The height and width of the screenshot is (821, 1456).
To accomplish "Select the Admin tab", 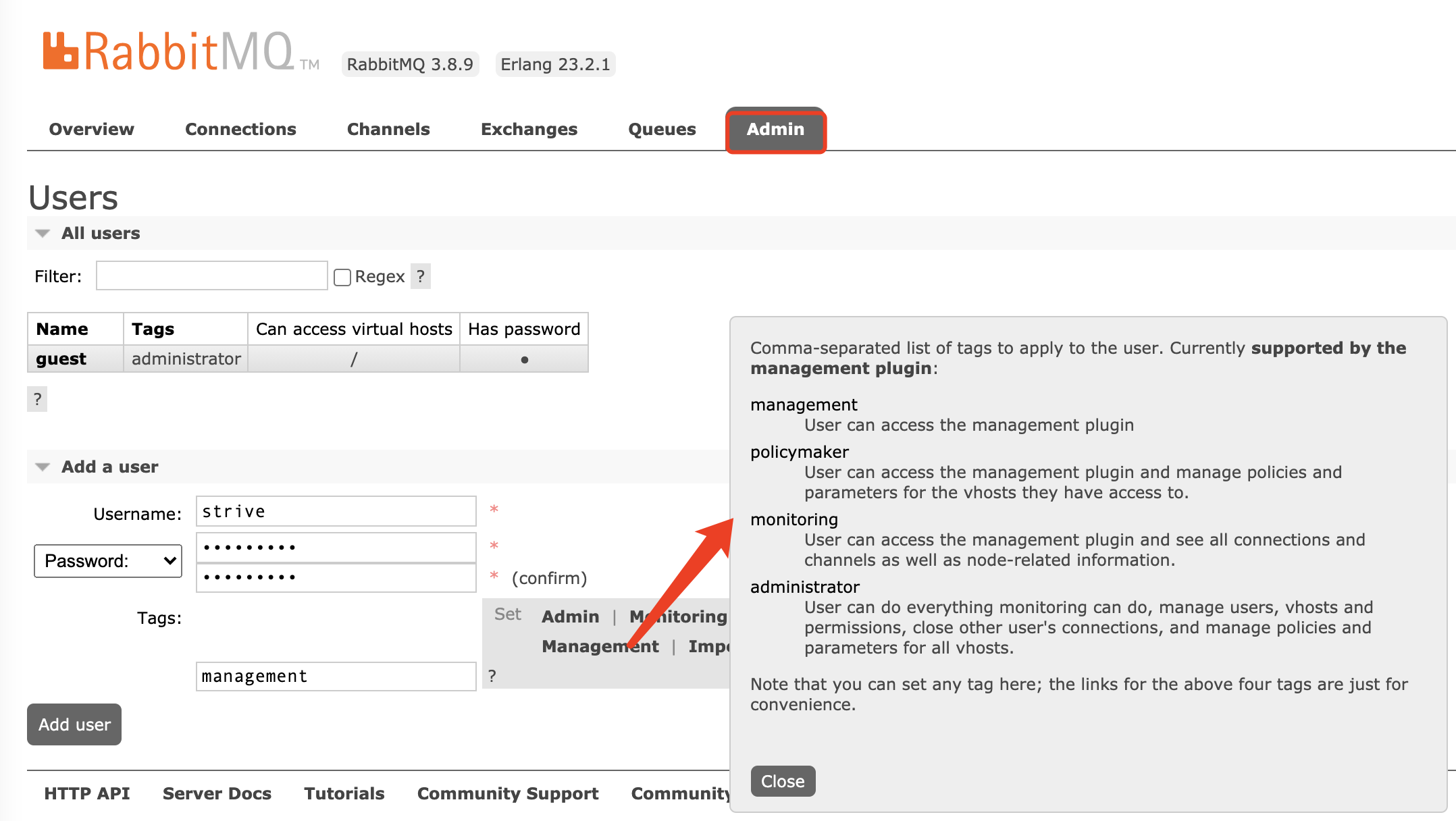I will (x=775, y=130).
